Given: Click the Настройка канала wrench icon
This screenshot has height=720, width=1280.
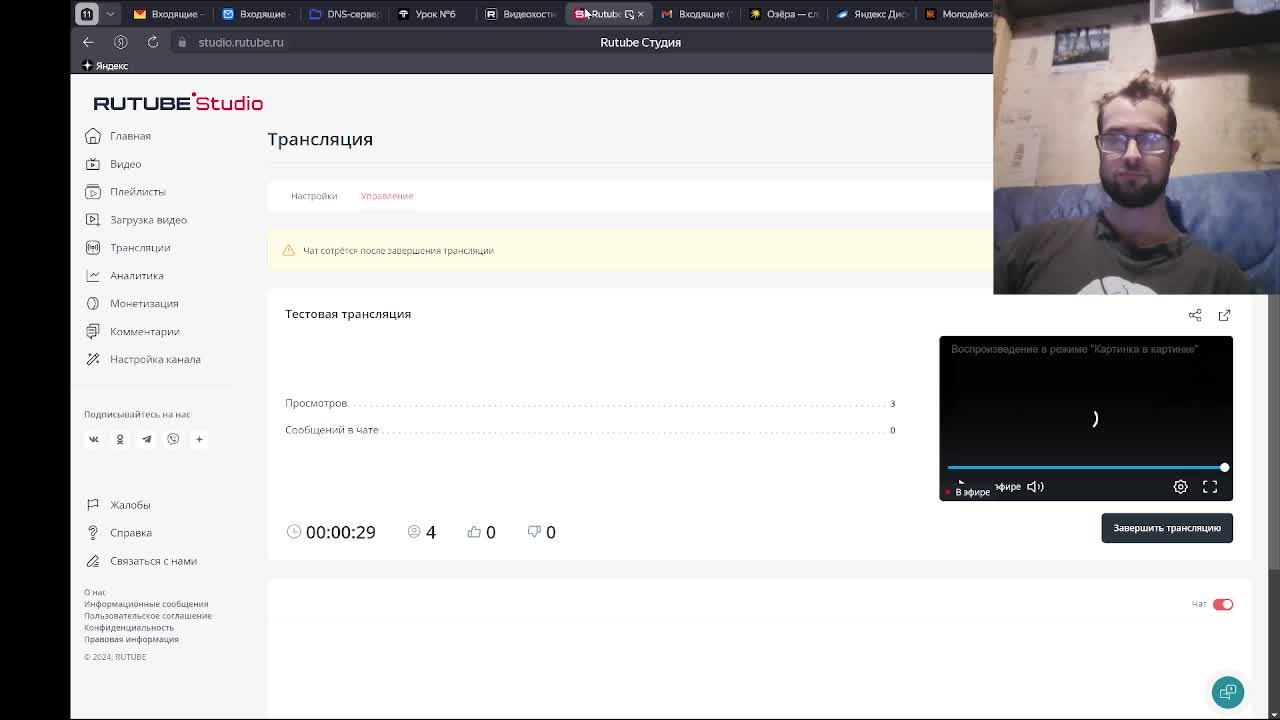Looking at the screenshot, I should pos(93,360).
